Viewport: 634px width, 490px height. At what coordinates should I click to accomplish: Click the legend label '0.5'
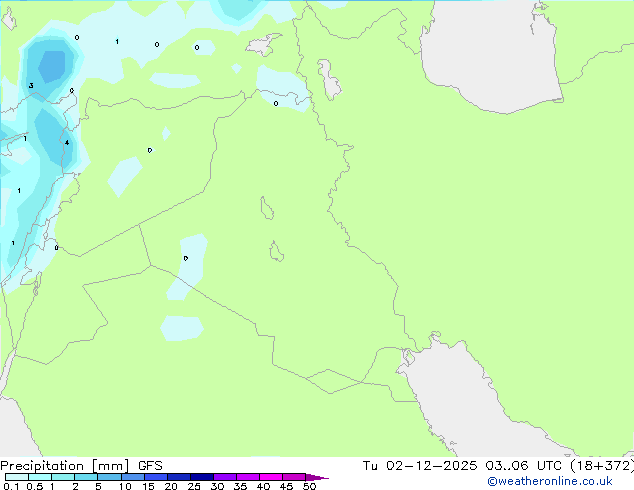point(35,486)
